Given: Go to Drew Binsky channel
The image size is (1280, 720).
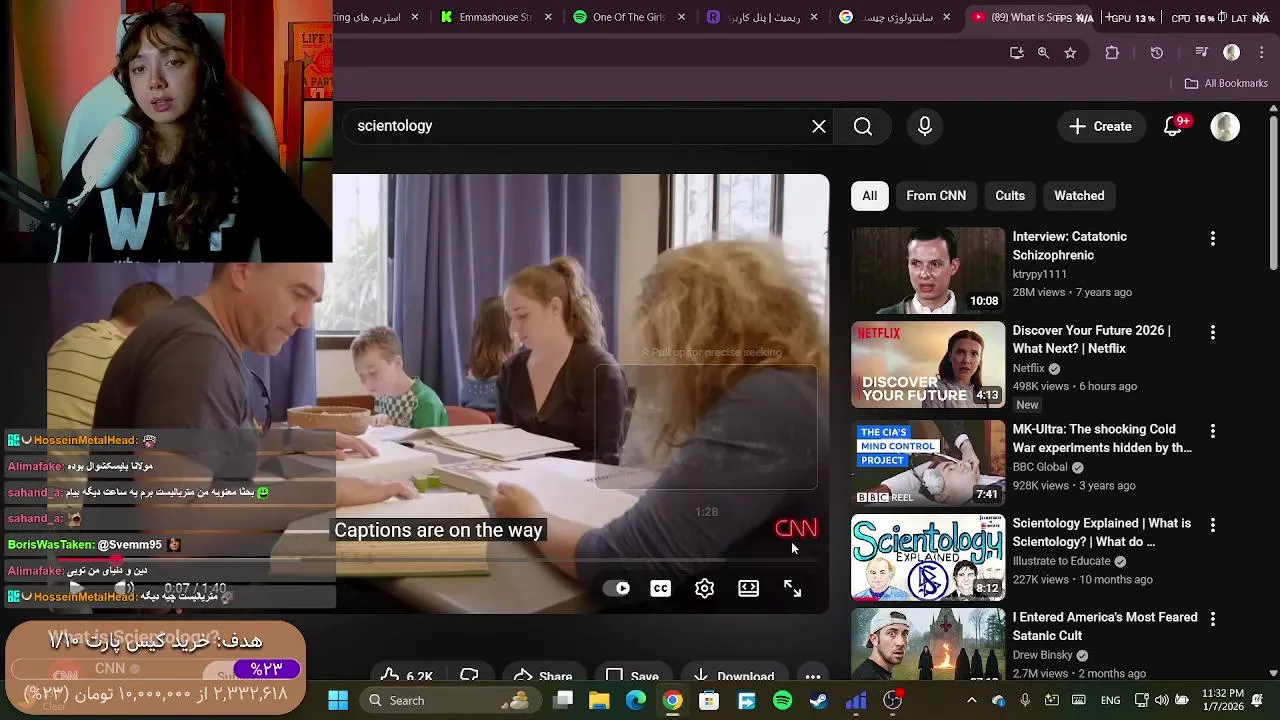Looking at the screenshot, I should click(1042, 655).
